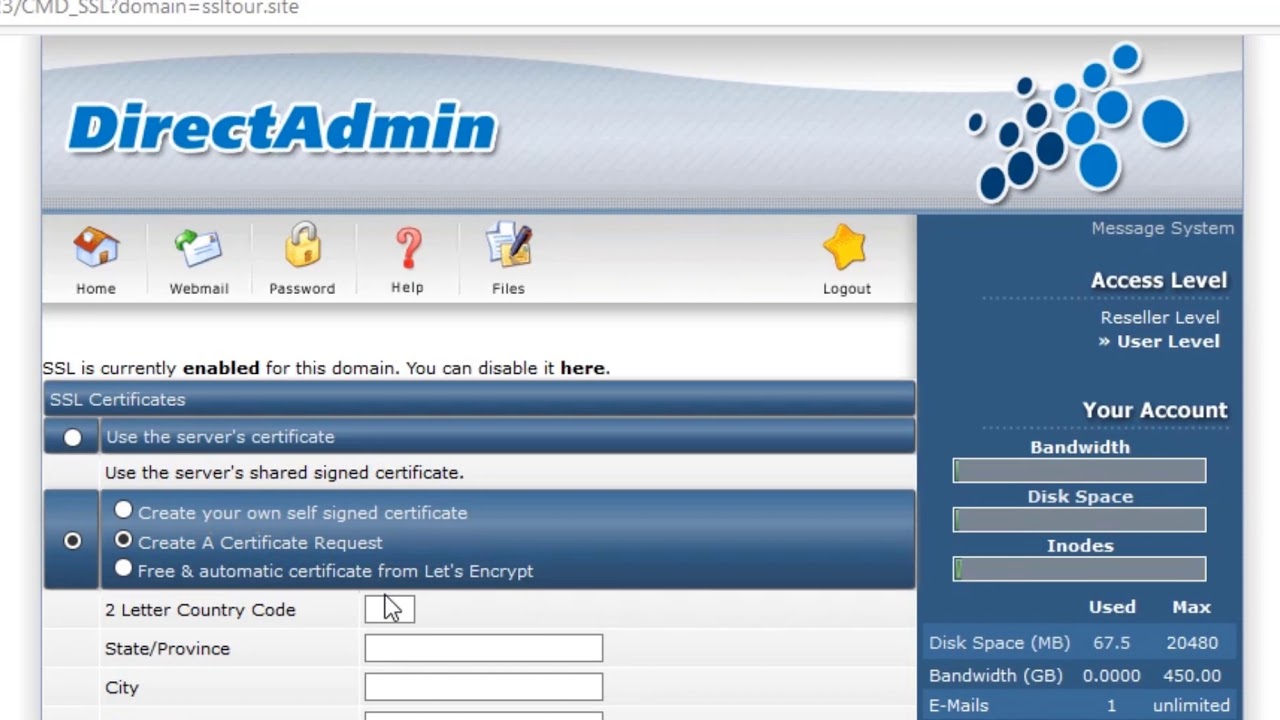Click the browser address bar URL

(x=150, y=8)
